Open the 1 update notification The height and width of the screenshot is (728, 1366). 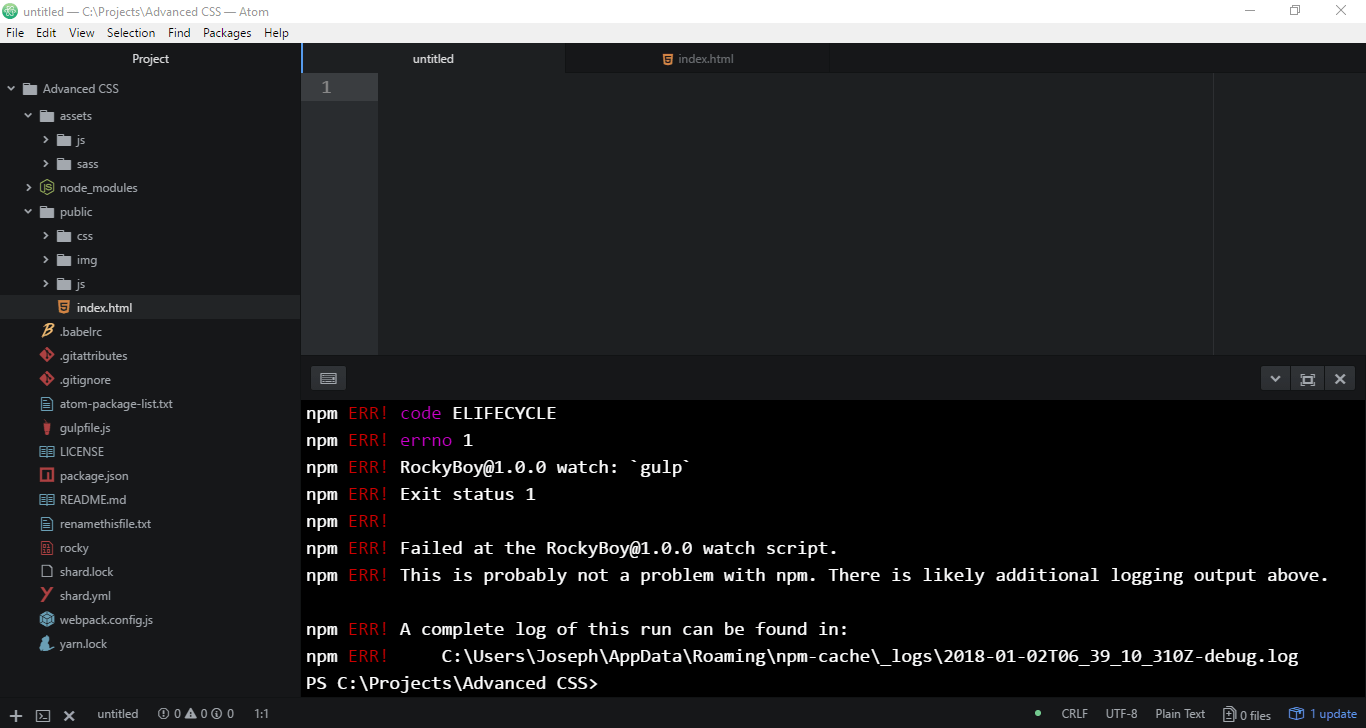pos(1323,714)
